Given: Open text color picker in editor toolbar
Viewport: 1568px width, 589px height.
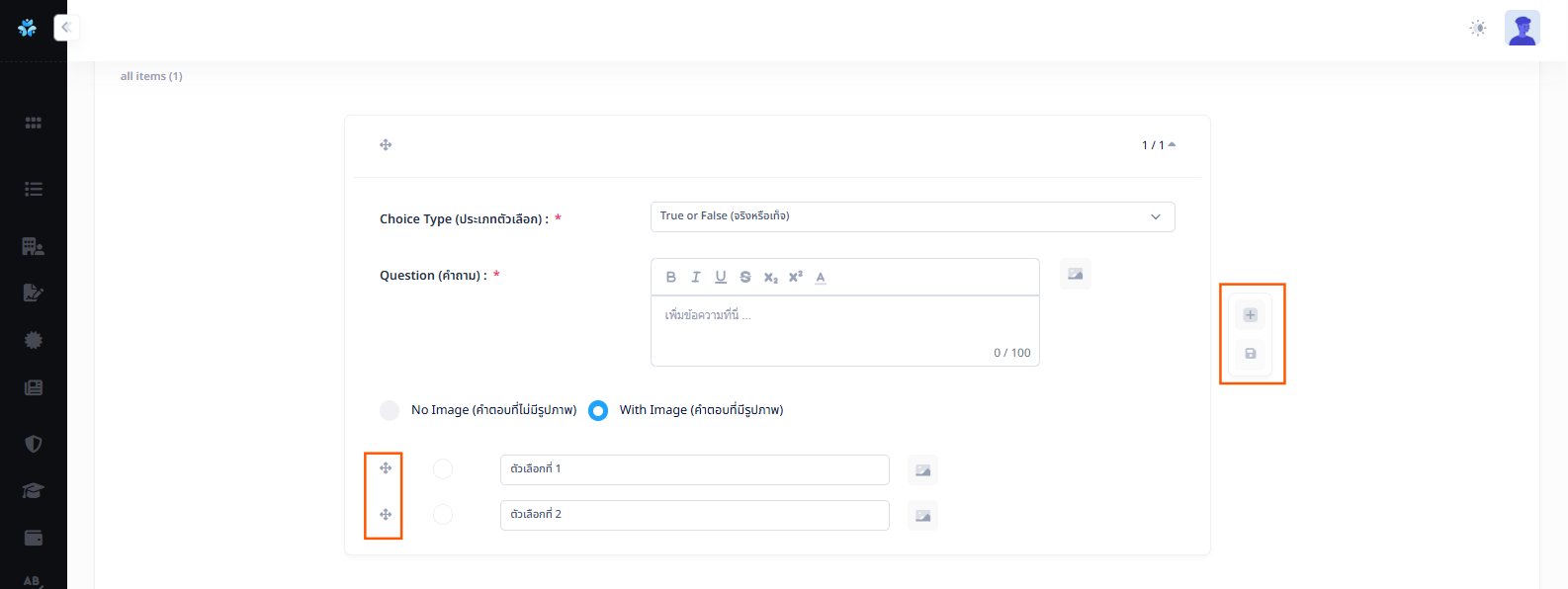Looking at the screenshot, I should (x=821, y=278).
